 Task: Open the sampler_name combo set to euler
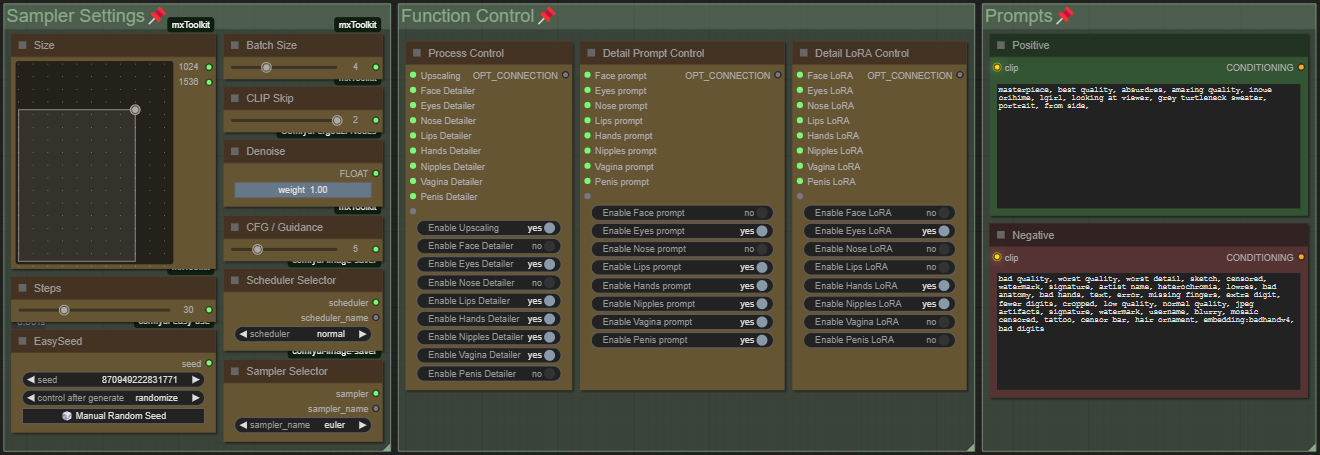pos(303,425)
